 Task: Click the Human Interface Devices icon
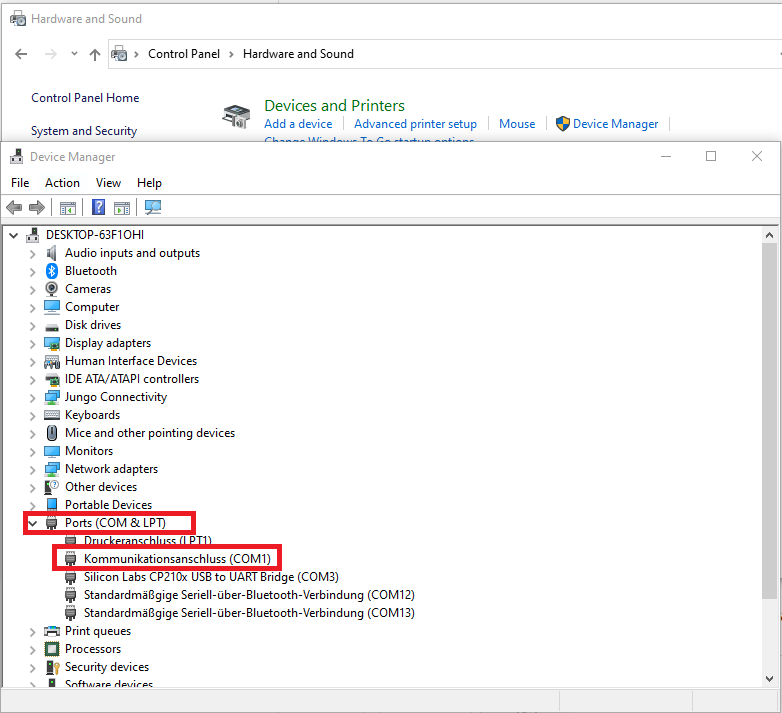tap(52, 361)
